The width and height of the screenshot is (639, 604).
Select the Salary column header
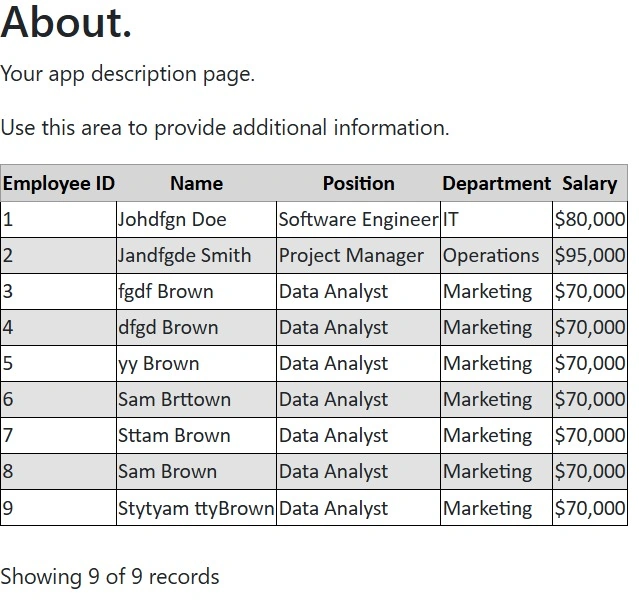pos(590,183)
